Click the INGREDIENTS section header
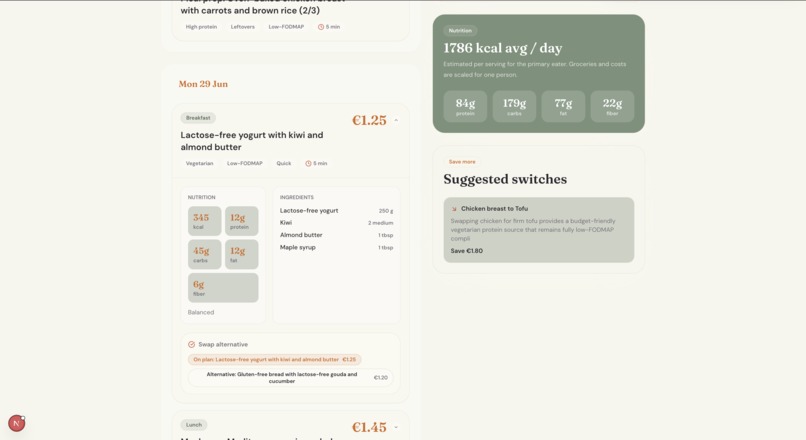The image size is (806, 440). pos(297,197)
